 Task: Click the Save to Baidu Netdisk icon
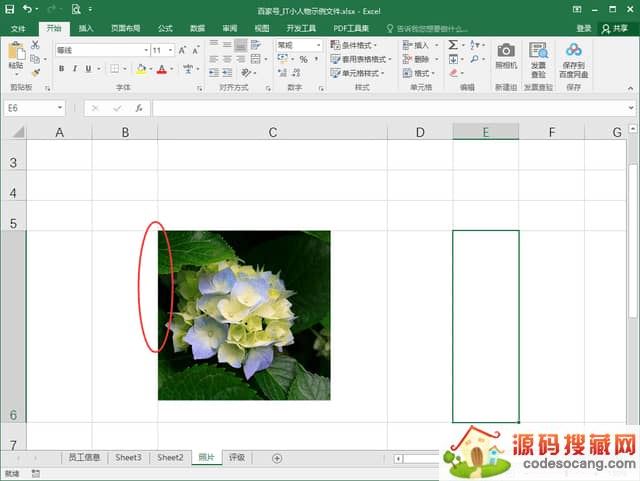573,51
